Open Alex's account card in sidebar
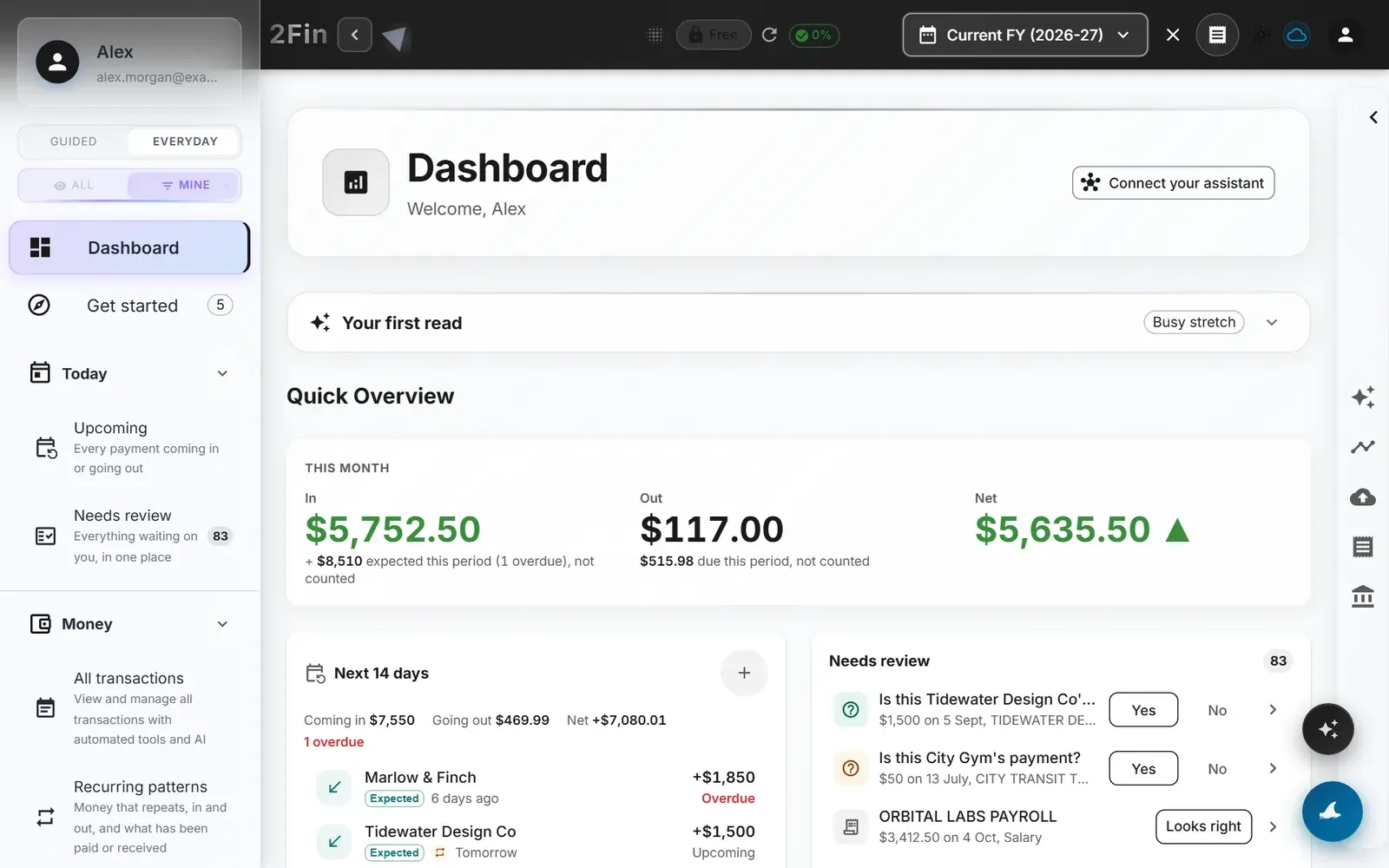Viewport: 1389px width, 868px height. [x=129, y=62]
